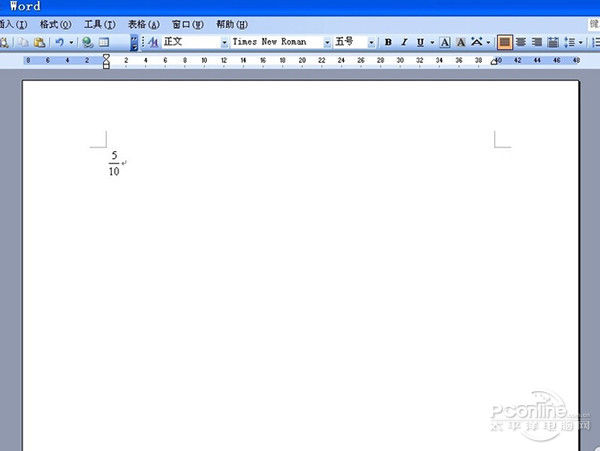600x451 pixels.
Task: Toggle Align Right
Action: (x=537, y=42)
